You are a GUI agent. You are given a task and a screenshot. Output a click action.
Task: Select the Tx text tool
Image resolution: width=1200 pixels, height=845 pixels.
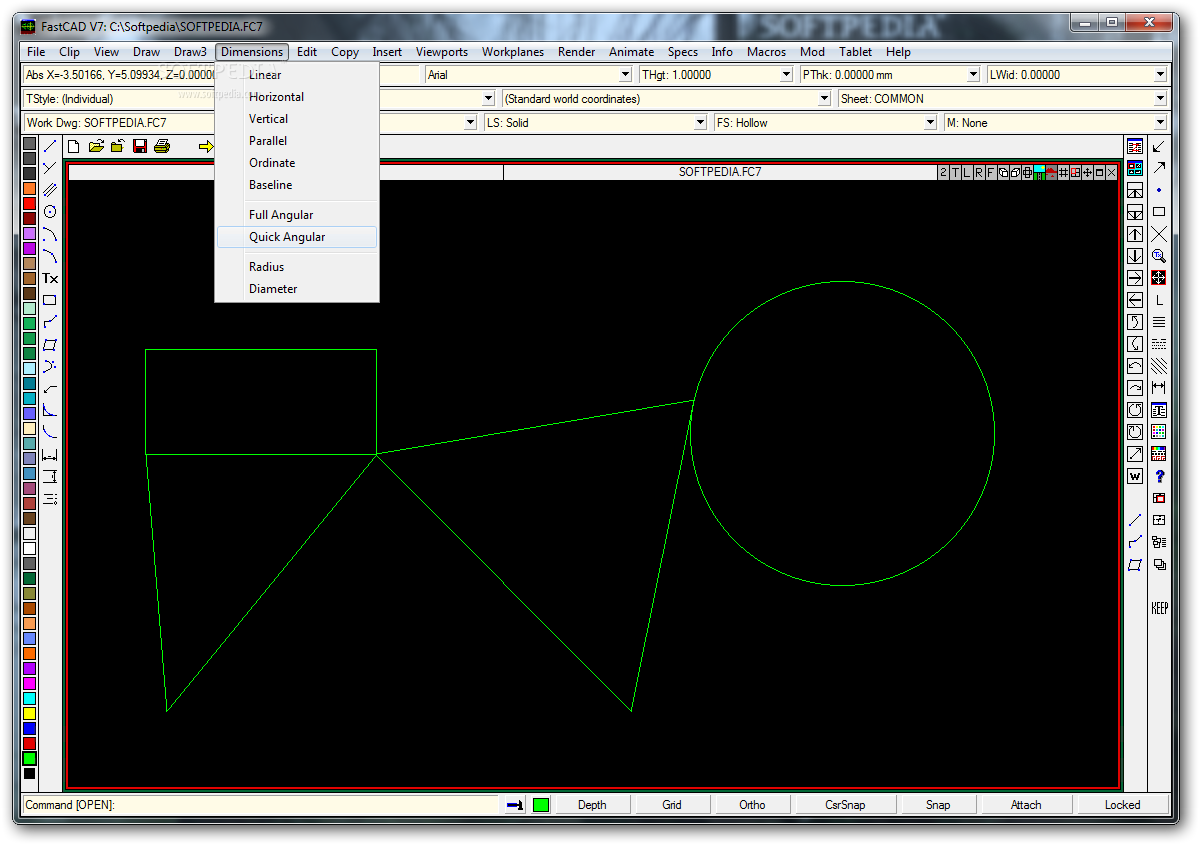(x=50, y=278)
